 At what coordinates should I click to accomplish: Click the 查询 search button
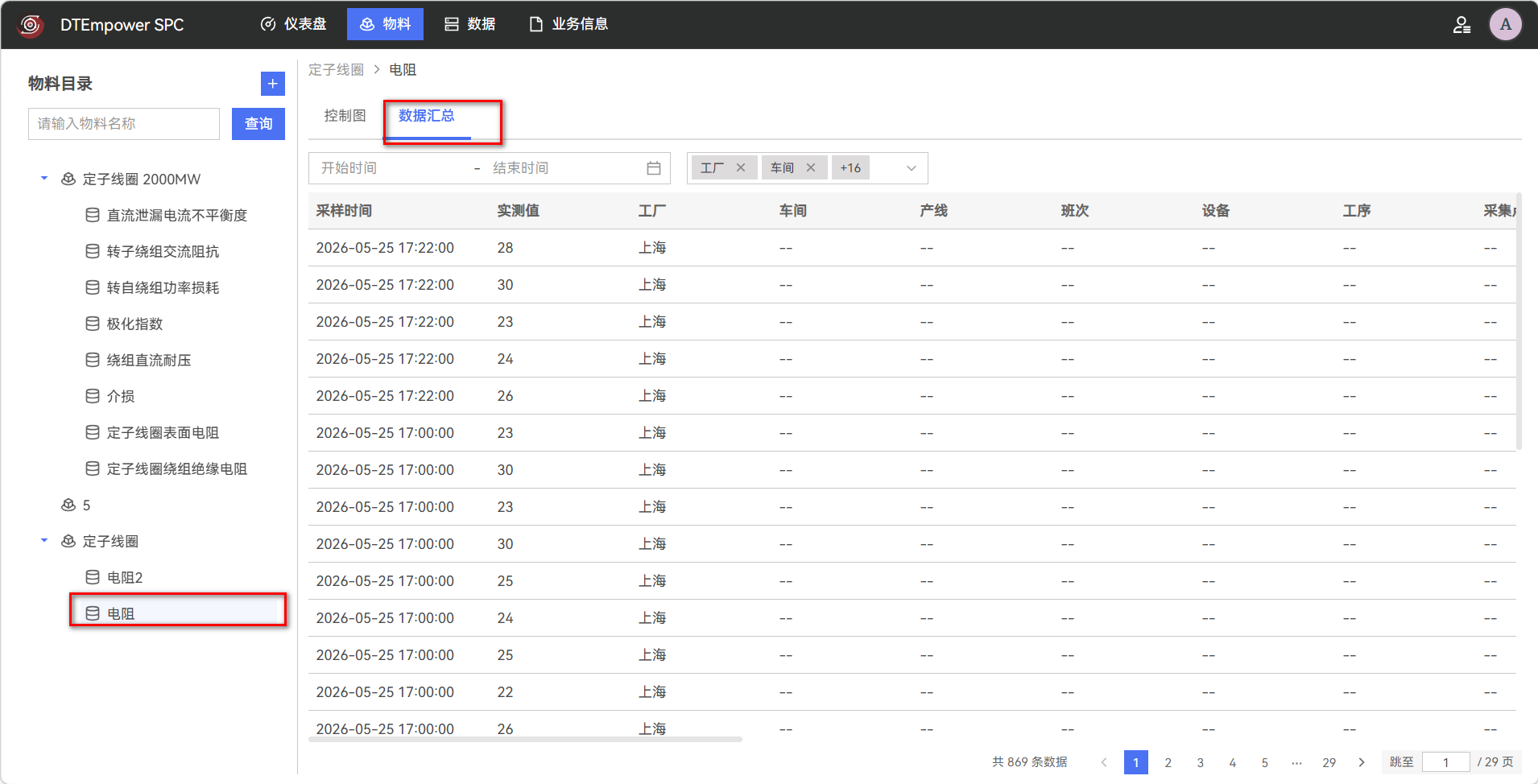point(258,124)
